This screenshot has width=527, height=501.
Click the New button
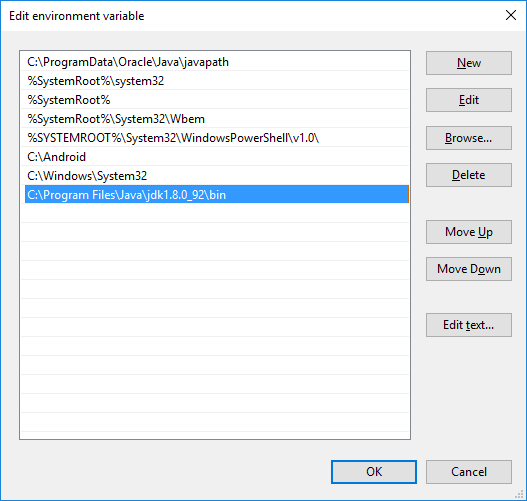coord(469,63)
